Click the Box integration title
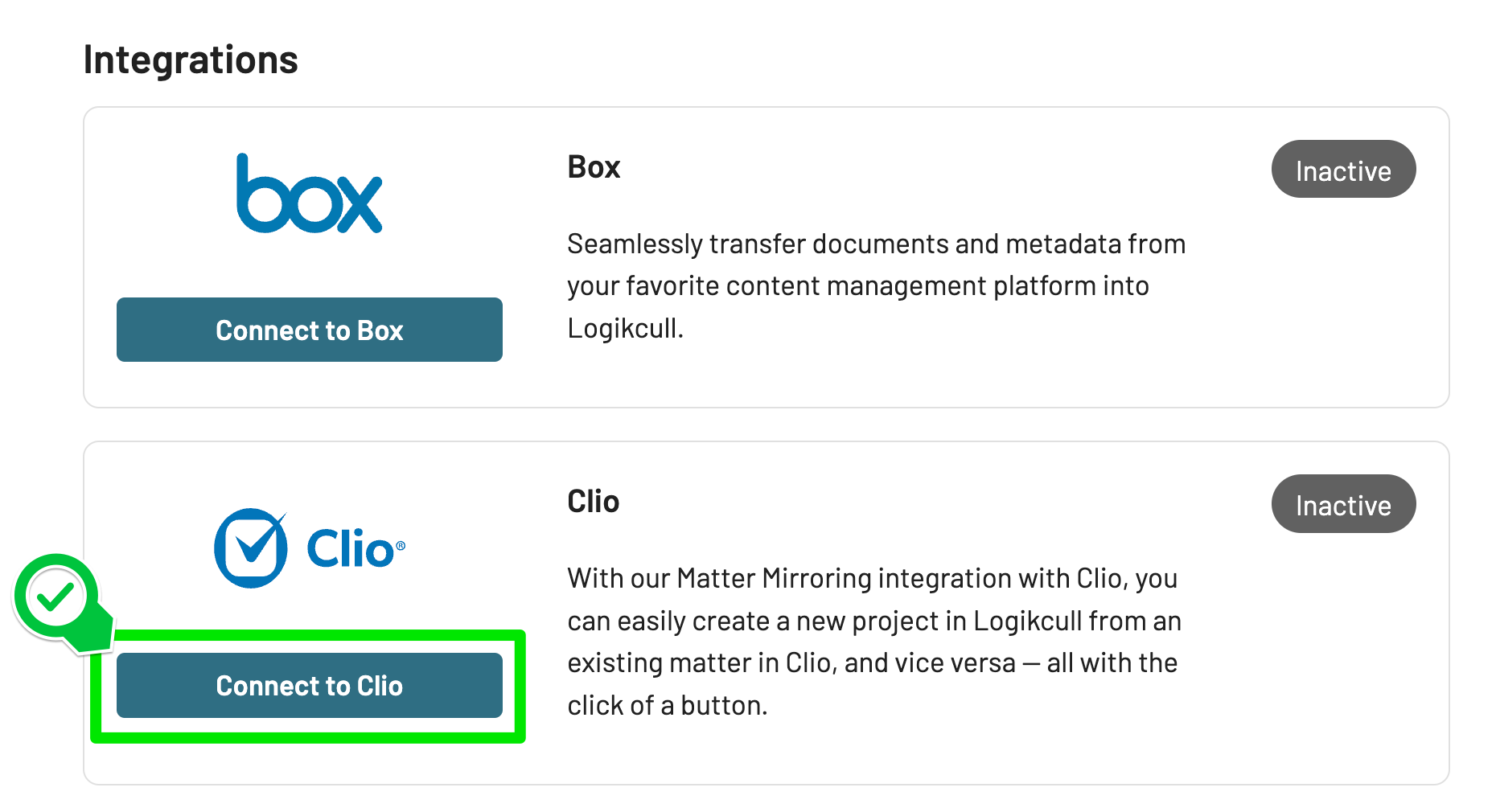This screenshot has height=812, width=1496. click(594, 167)
